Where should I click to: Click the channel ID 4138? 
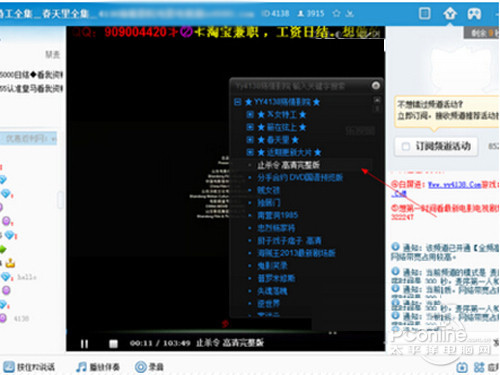tap(276, 13)
